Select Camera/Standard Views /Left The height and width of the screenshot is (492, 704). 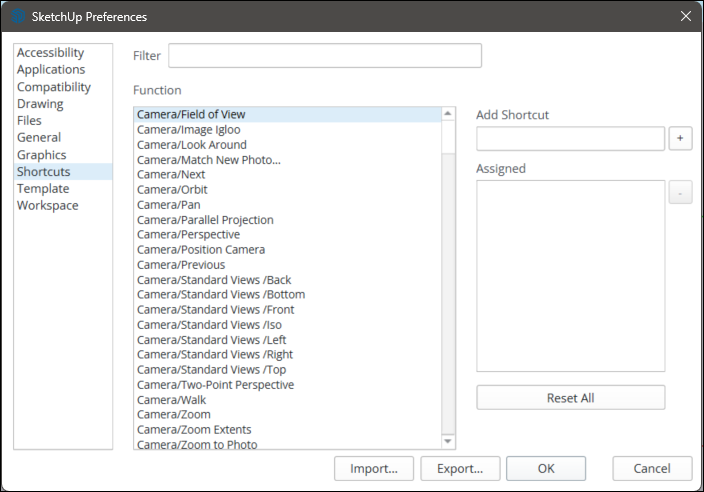(288, 340)
